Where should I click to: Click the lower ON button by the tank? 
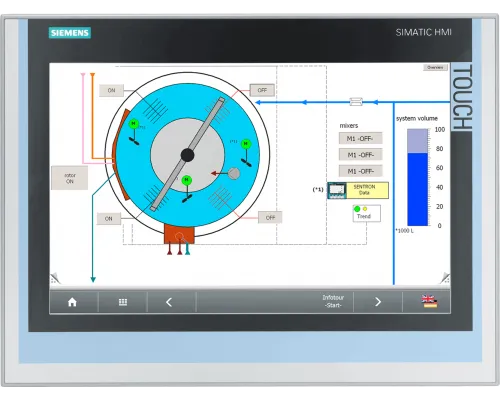tap(109, 219)
